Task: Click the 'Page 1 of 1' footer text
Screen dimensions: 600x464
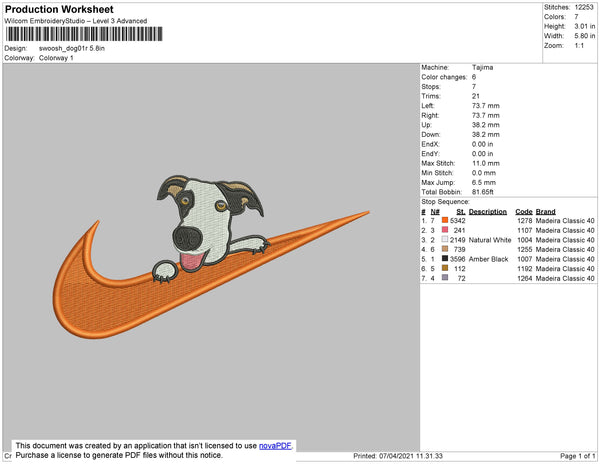Action: (577, 456)
